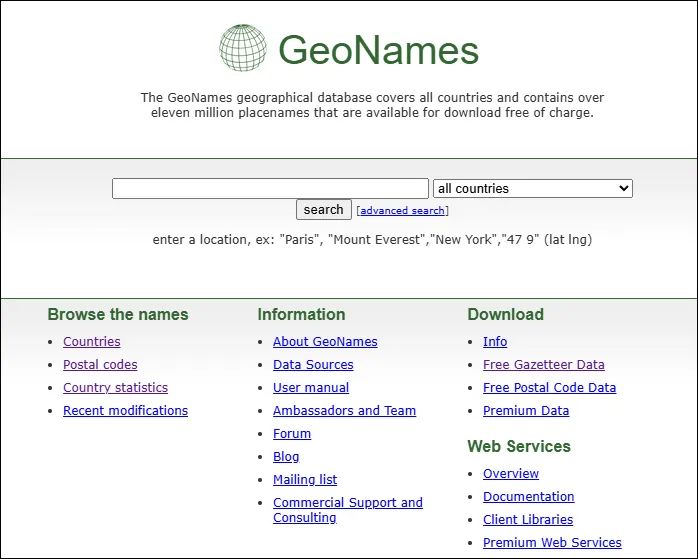This screenshot has width=698, height=559.
Task: Open the Recent modifications link
Action: click(x=126, y=410)
